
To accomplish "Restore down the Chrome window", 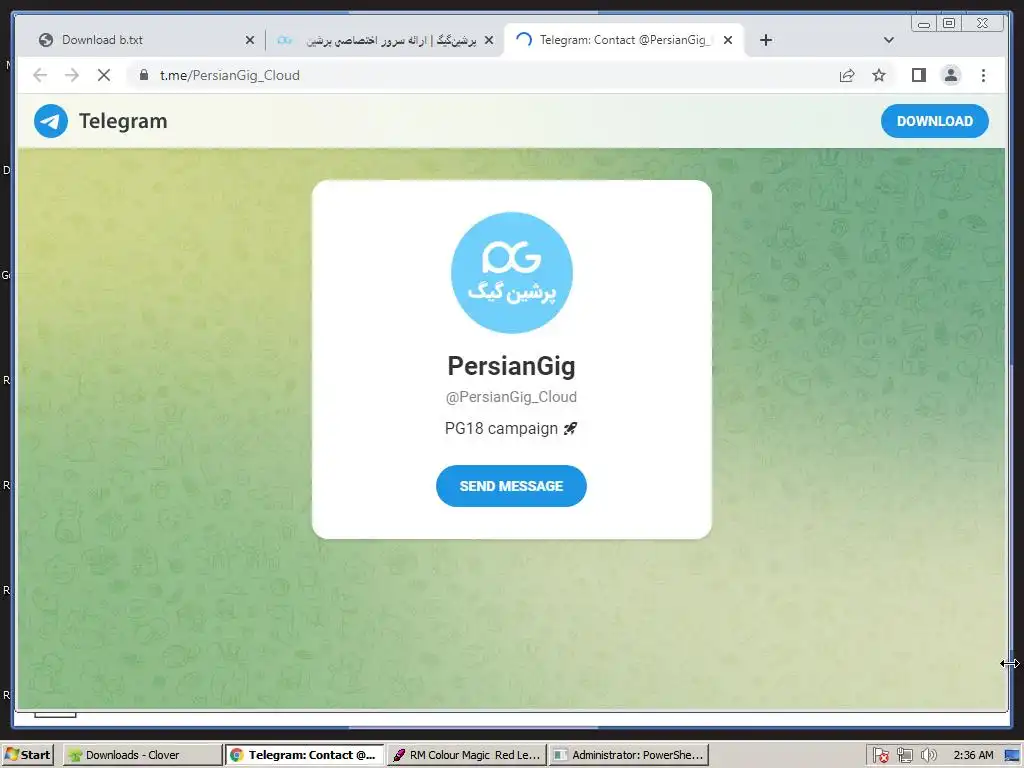I will (x=949, y=24).
